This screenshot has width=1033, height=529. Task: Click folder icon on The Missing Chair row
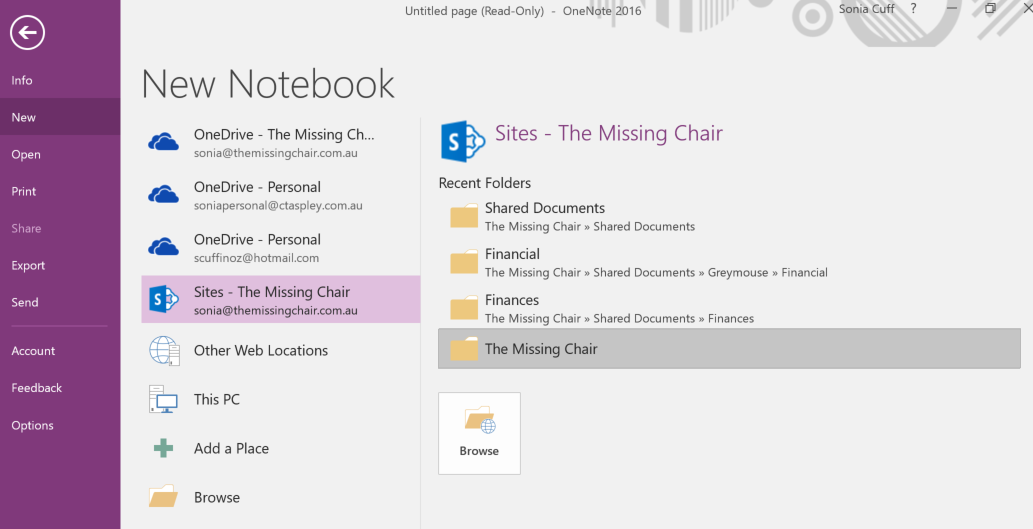click(464, 349)
